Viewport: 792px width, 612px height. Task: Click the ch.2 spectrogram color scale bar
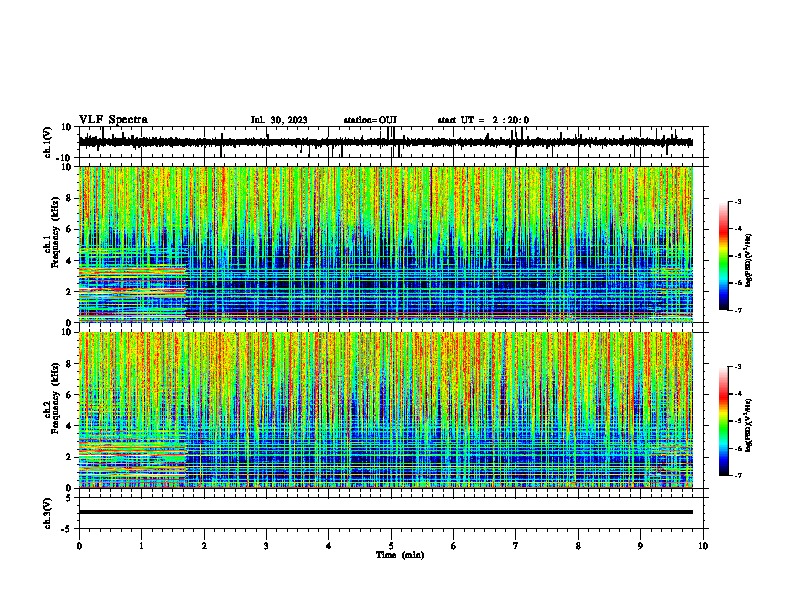coord(724,421)
